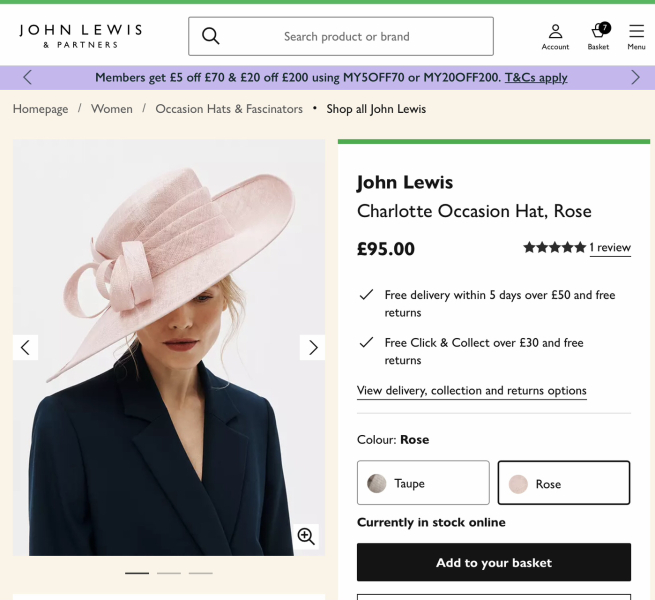This screenshot has width=655, height=600.
Task: Open the hamburger Menu icon
Action: coord(636,37)
